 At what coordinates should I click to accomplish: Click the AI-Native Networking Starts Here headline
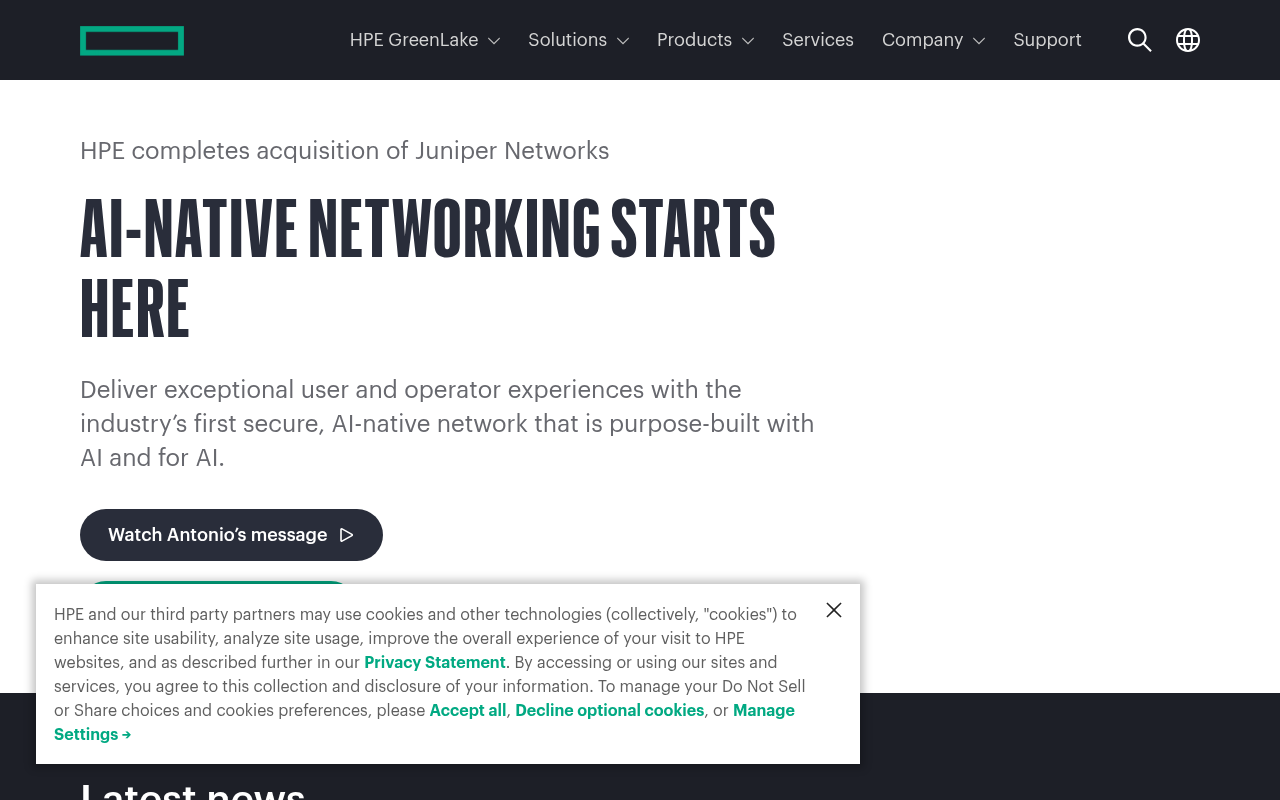428,268
